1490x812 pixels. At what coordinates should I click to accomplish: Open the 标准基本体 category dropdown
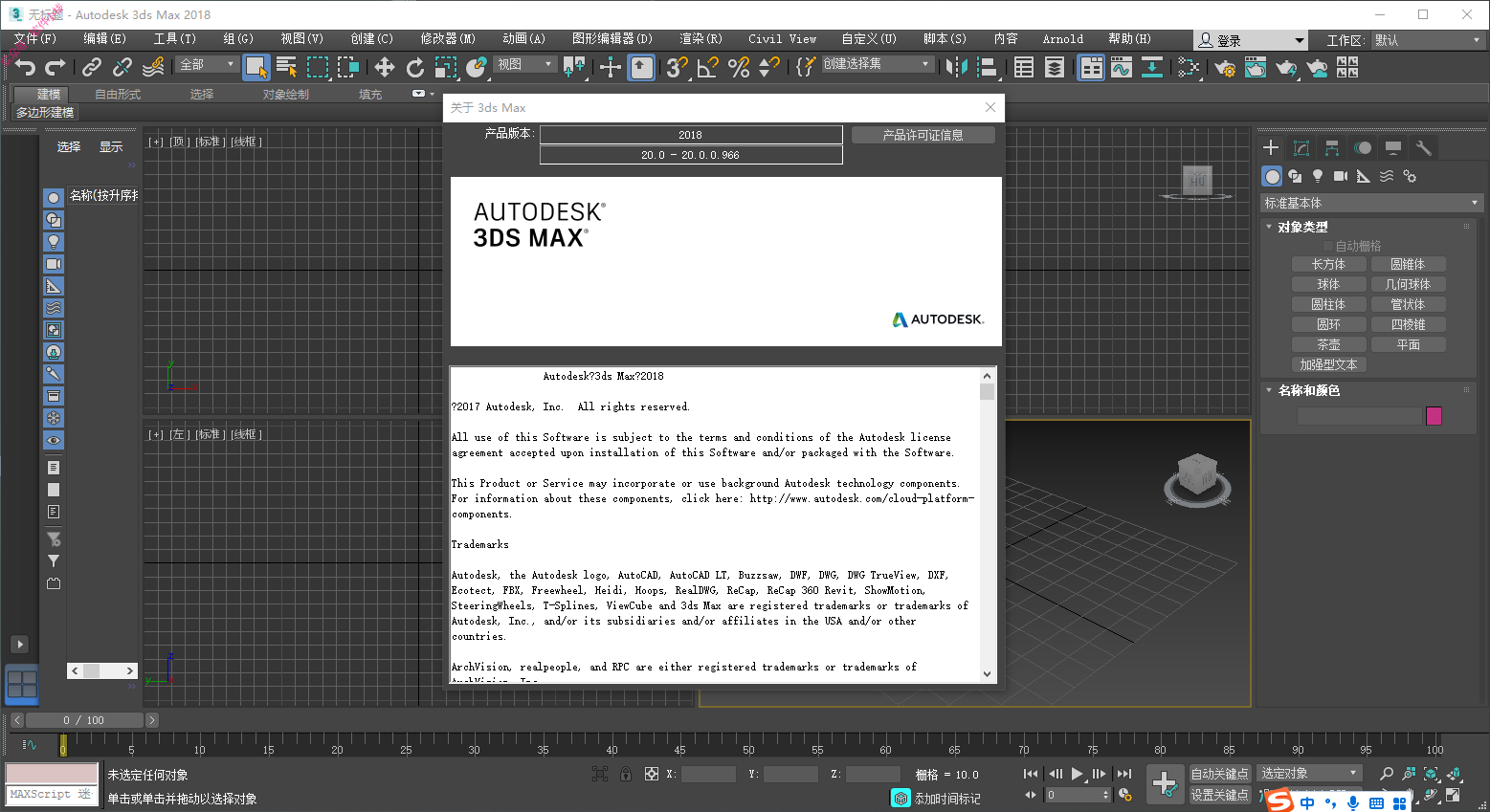point(1371,203)
